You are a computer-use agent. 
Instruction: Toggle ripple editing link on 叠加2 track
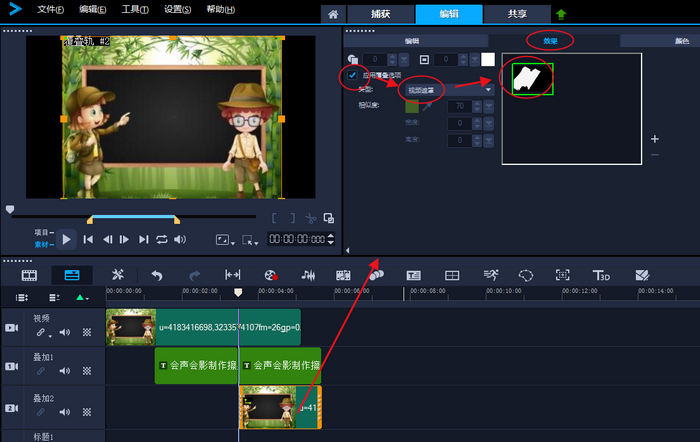[x=41, y=412]
